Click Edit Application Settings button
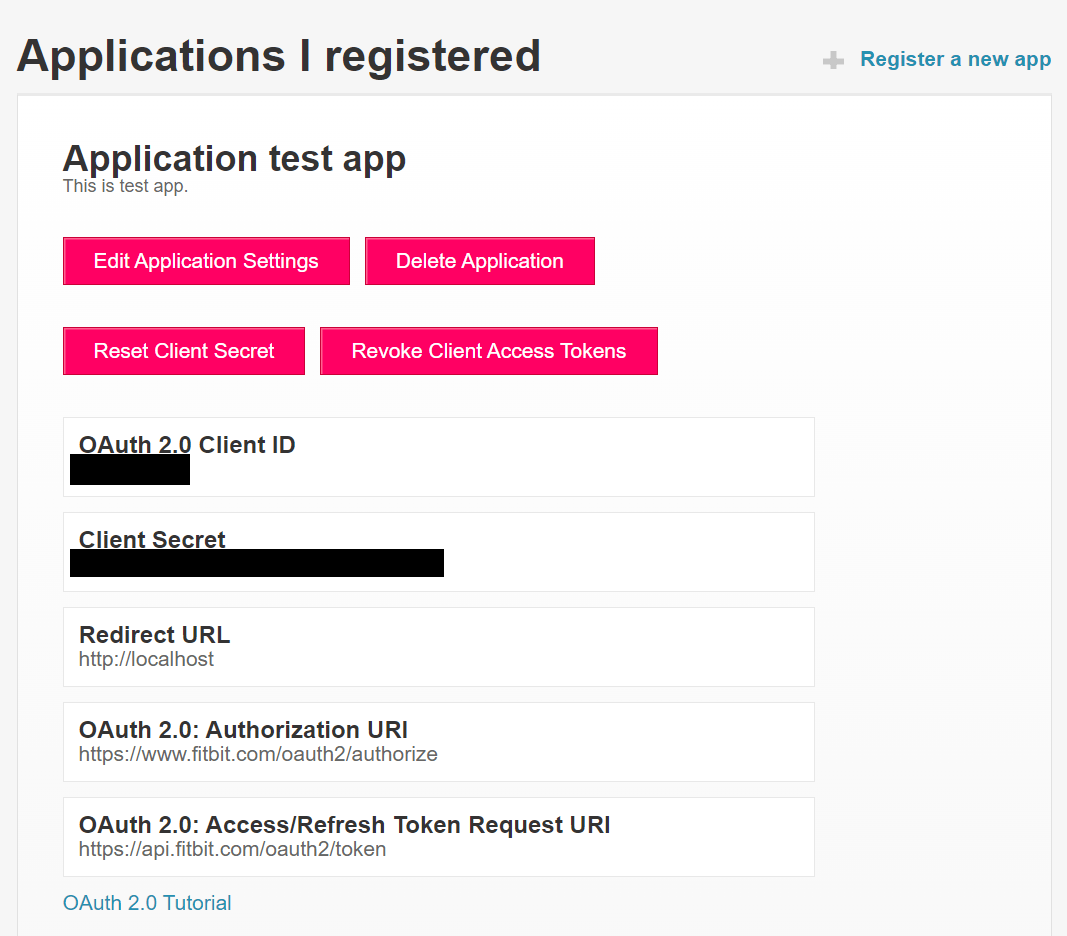The height and width of the screenshot is (936, 1067). (x=206, y=261)
